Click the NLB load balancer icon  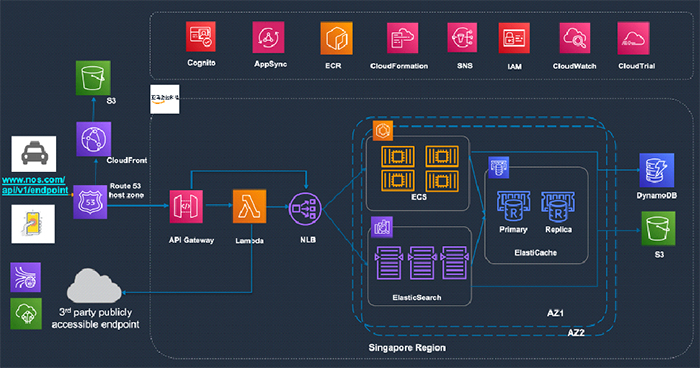305,209
